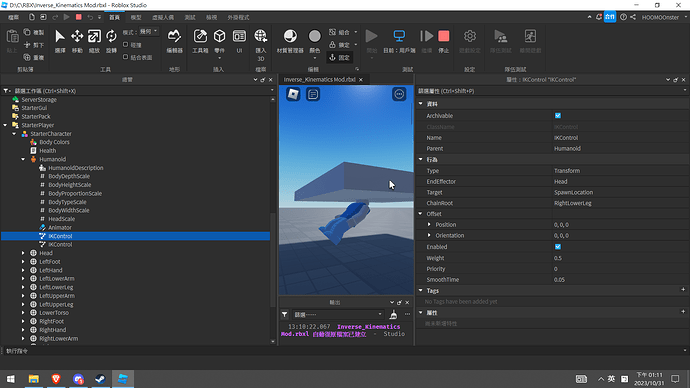Open the help question-mark icon
690x388 pixels.
pos(623,17)
